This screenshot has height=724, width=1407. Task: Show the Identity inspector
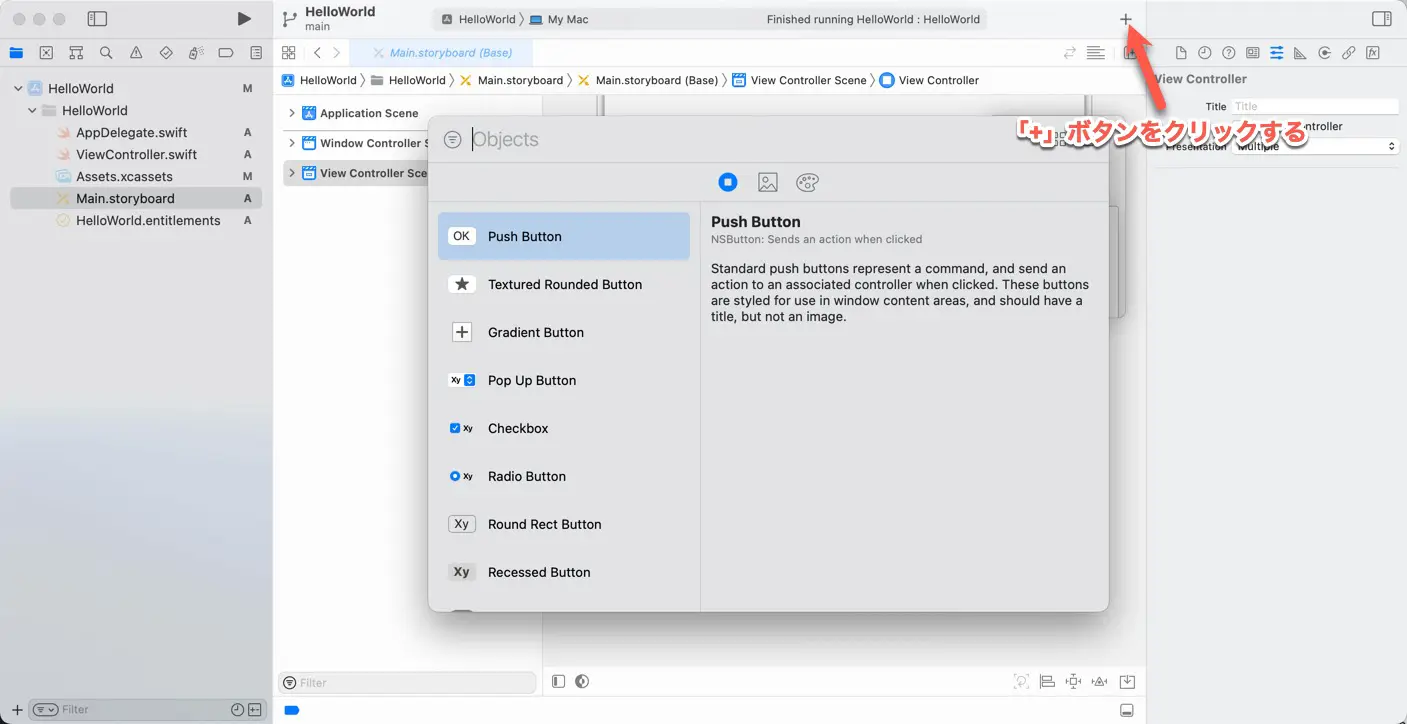[1253, 53]
